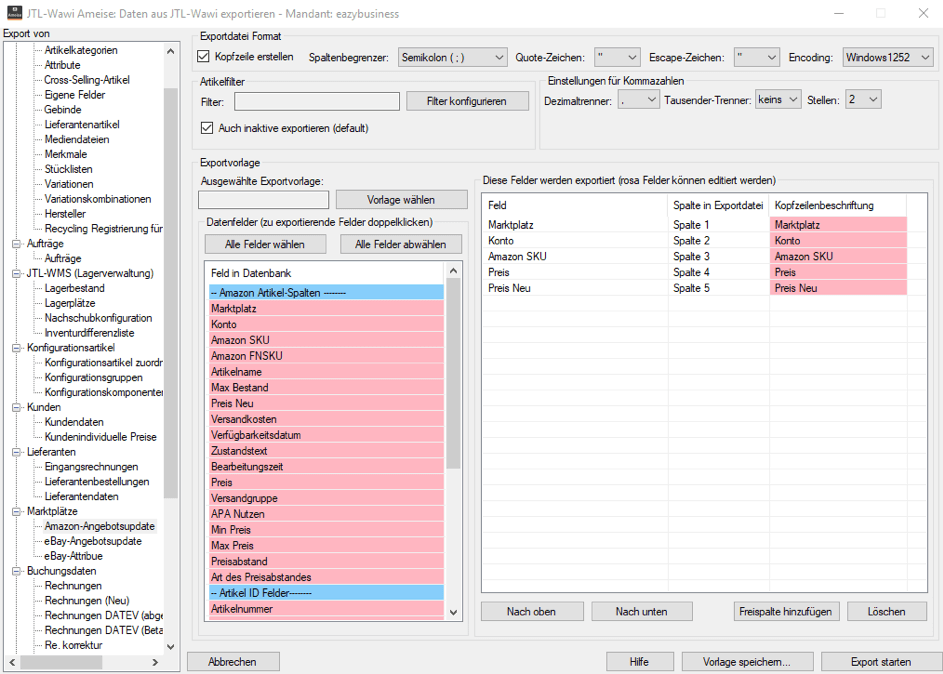This screenshot has height=674, width=943.
Task: Click the JTL-Wawi Ameise app icon in title bar
Action: pyautogui.click(x=14, y=13)
